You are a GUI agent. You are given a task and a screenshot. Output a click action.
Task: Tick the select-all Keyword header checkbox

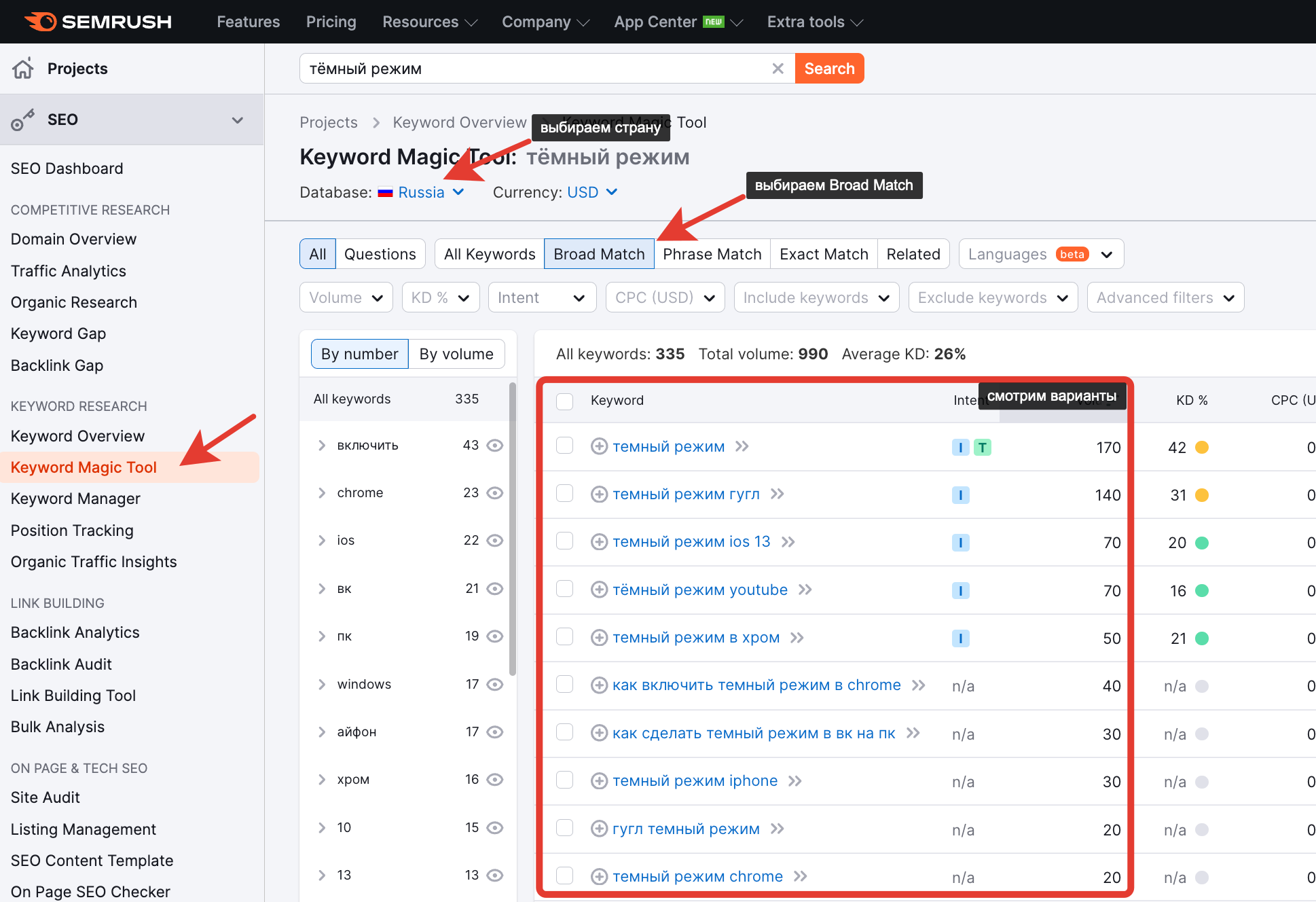pos(565,401)
